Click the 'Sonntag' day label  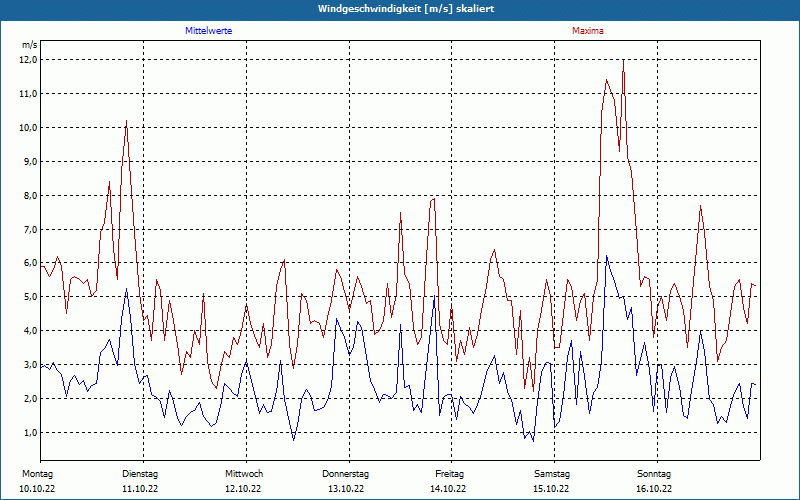click(654, 474)
